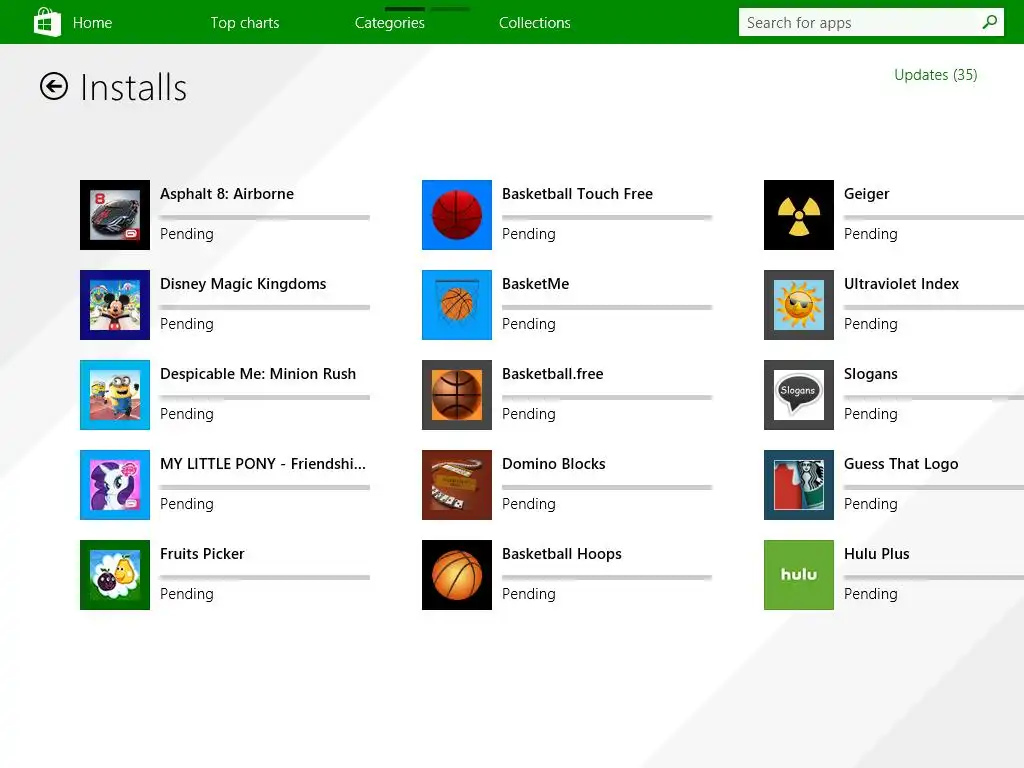The height and width of the screenshot is (768, 1024).
Task: Click the Guess That Logo title
Action: point(901,464)
